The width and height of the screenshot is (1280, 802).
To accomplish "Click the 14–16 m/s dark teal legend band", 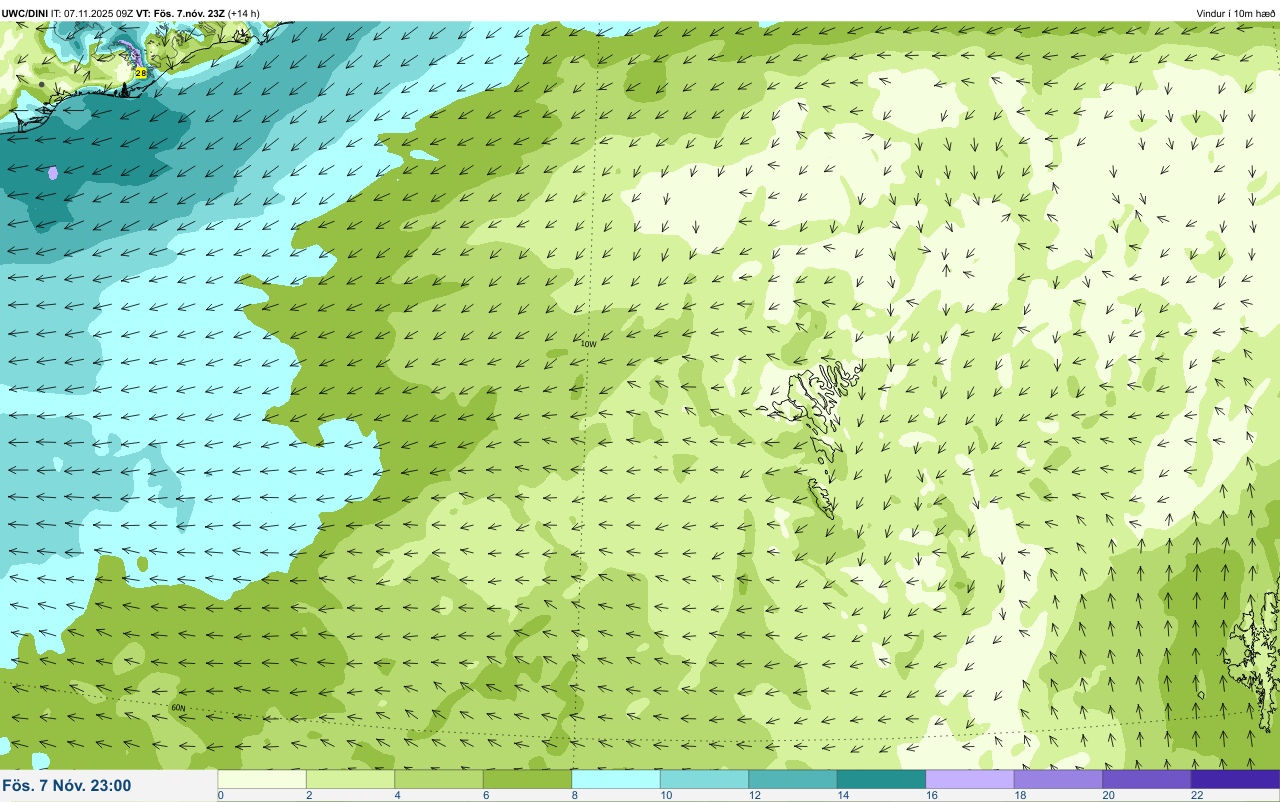I will point(881,779).
